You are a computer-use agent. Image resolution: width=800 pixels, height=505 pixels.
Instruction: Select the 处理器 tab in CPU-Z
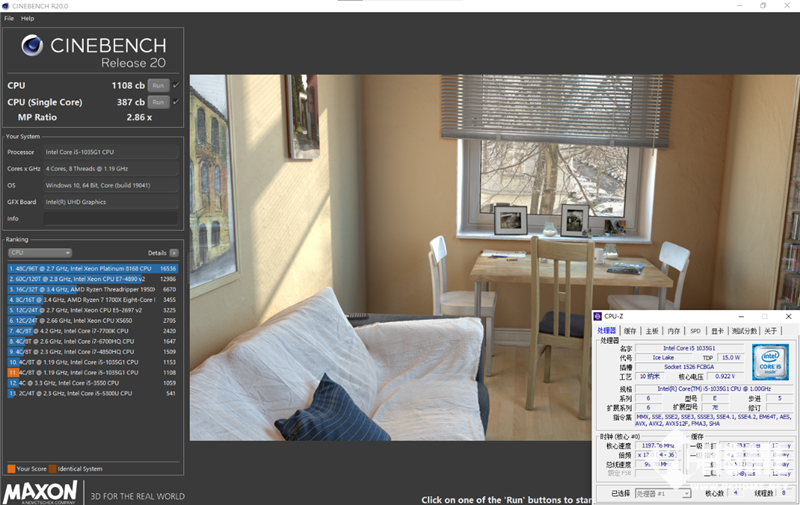pos(607,331)
